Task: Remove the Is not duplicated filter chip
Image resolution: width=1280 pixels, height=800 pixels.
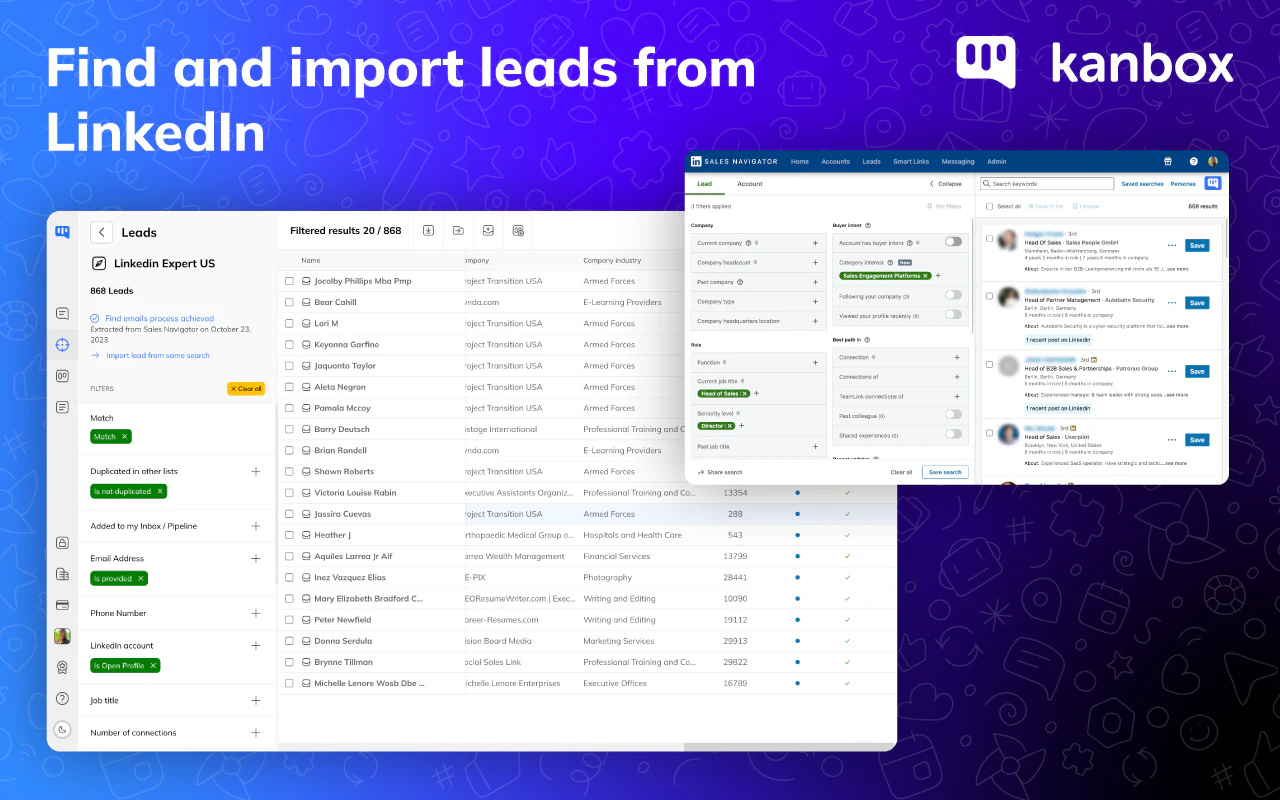Action: coord(160,491)
